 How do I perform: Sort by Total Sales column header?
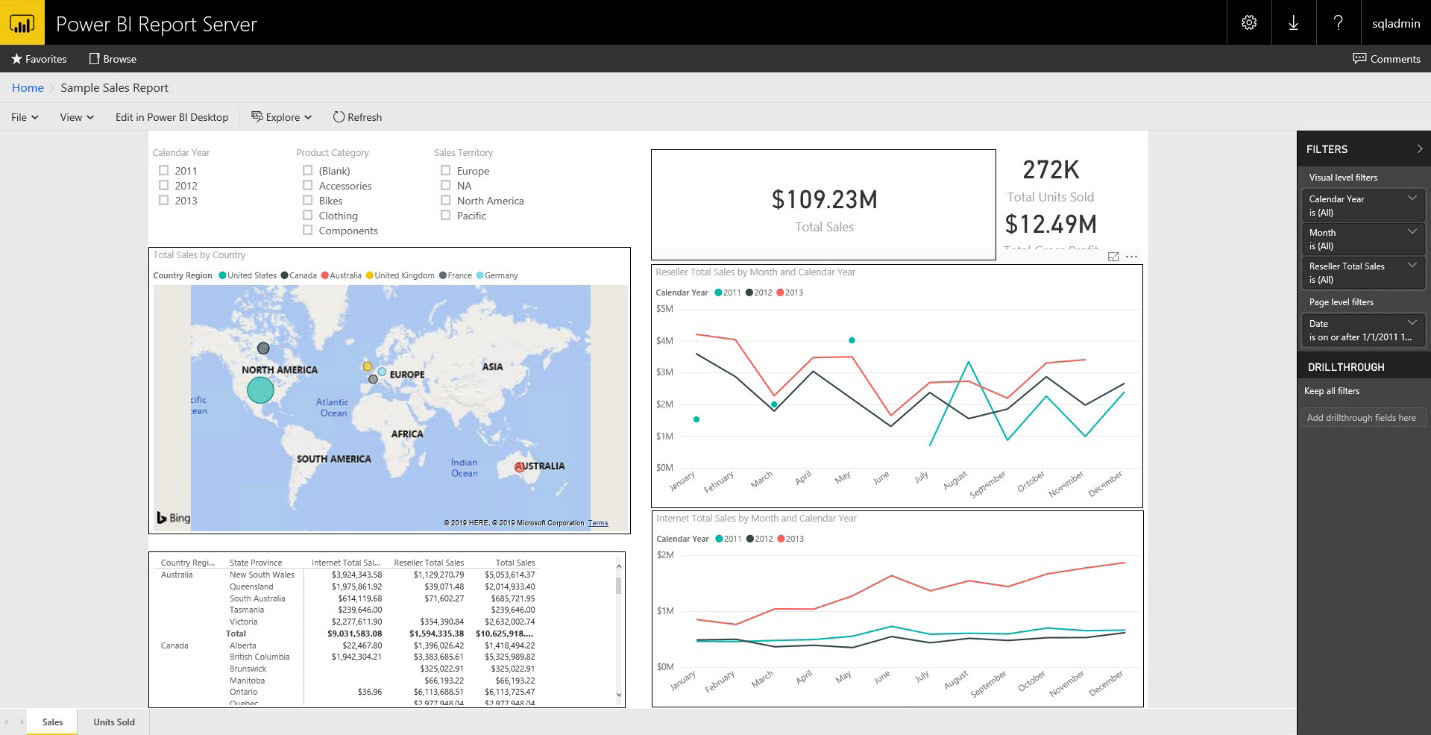[x=516, y=563]
